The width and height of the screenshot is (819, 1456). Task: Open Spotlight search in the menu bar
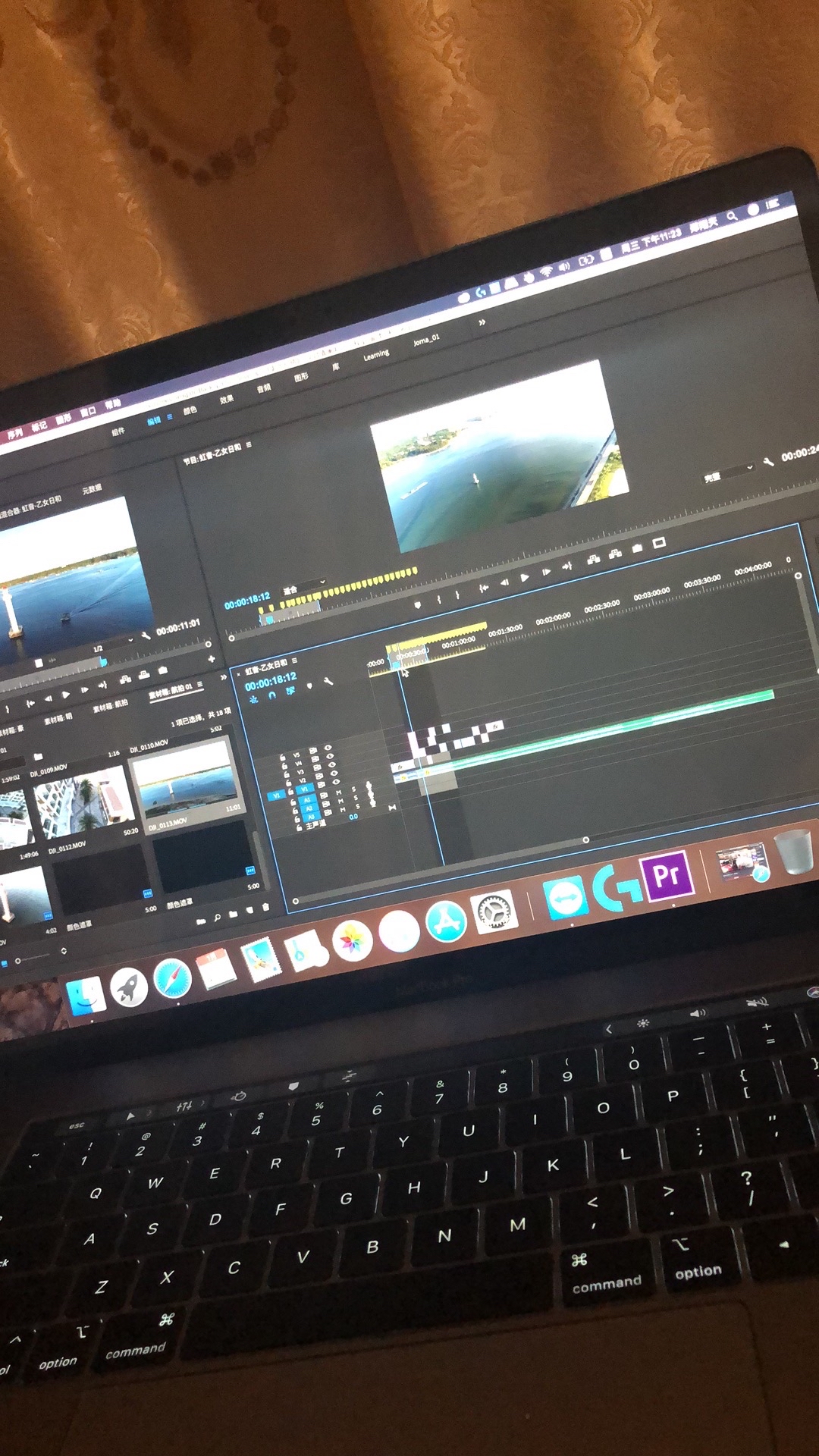tap(732, 216)
